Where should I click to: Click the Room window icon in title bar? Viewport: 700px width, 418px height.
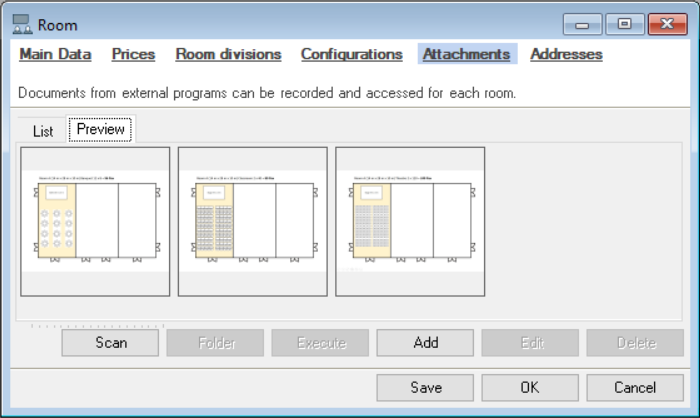(22, 24)
